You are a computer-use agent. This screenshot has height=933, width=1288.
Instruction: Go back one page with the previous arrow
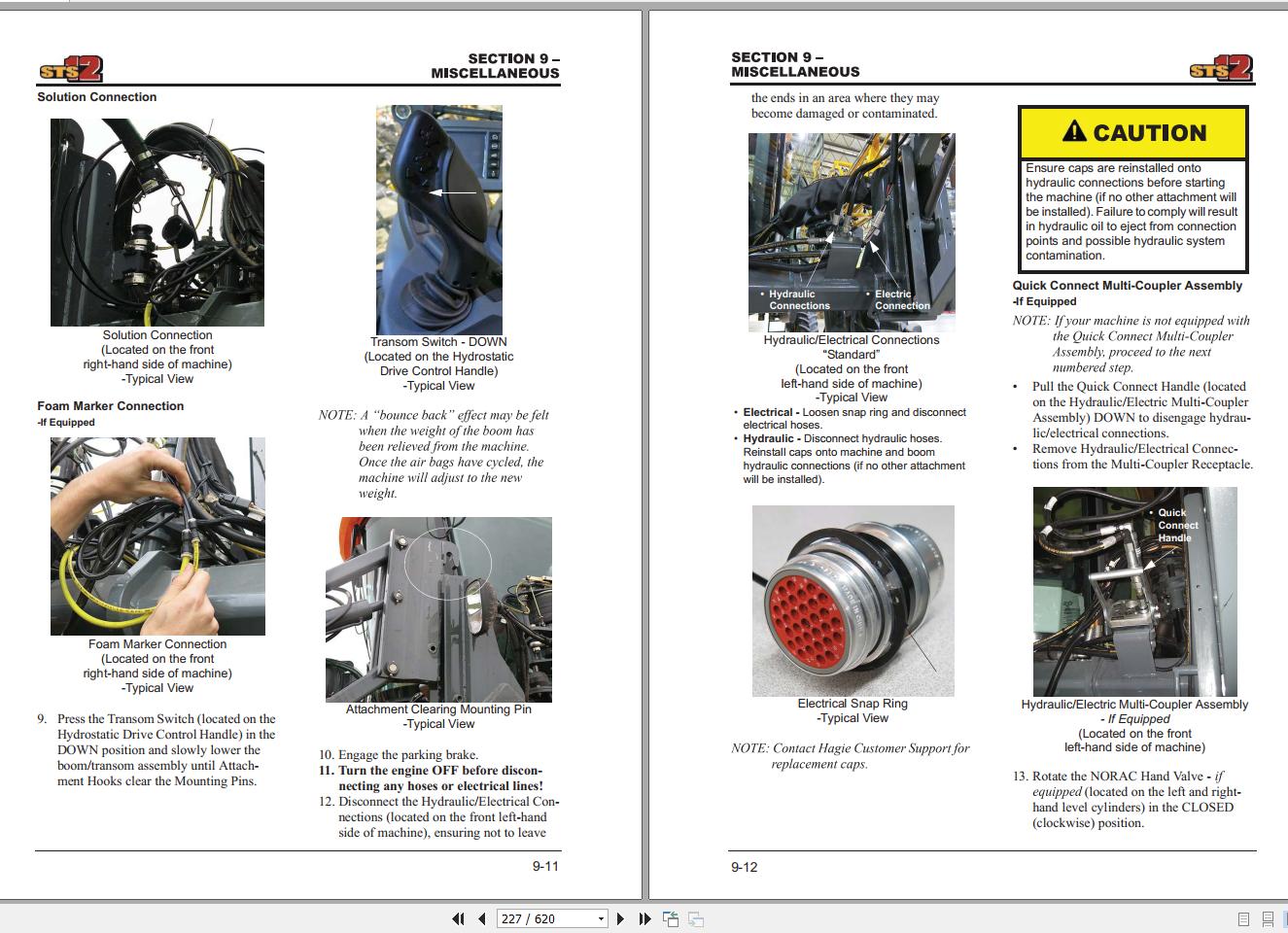click(481, 918)
